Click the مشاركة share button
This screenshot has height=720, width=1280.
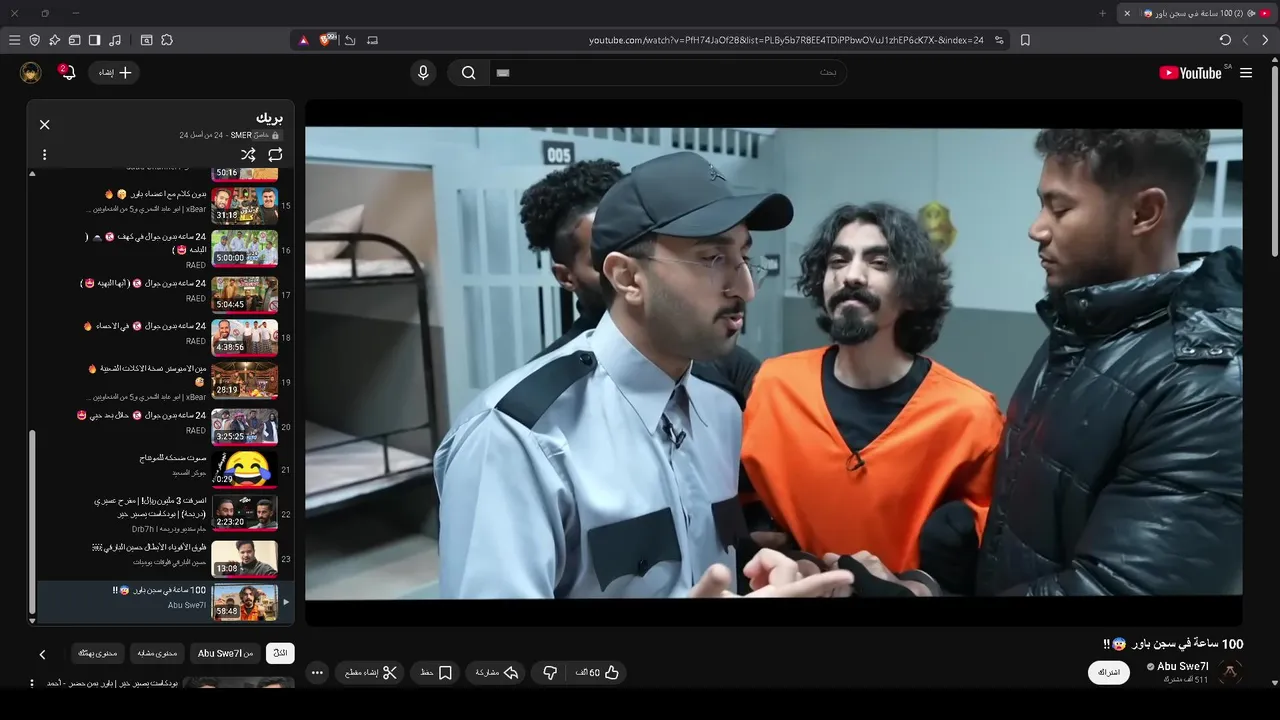497,673
